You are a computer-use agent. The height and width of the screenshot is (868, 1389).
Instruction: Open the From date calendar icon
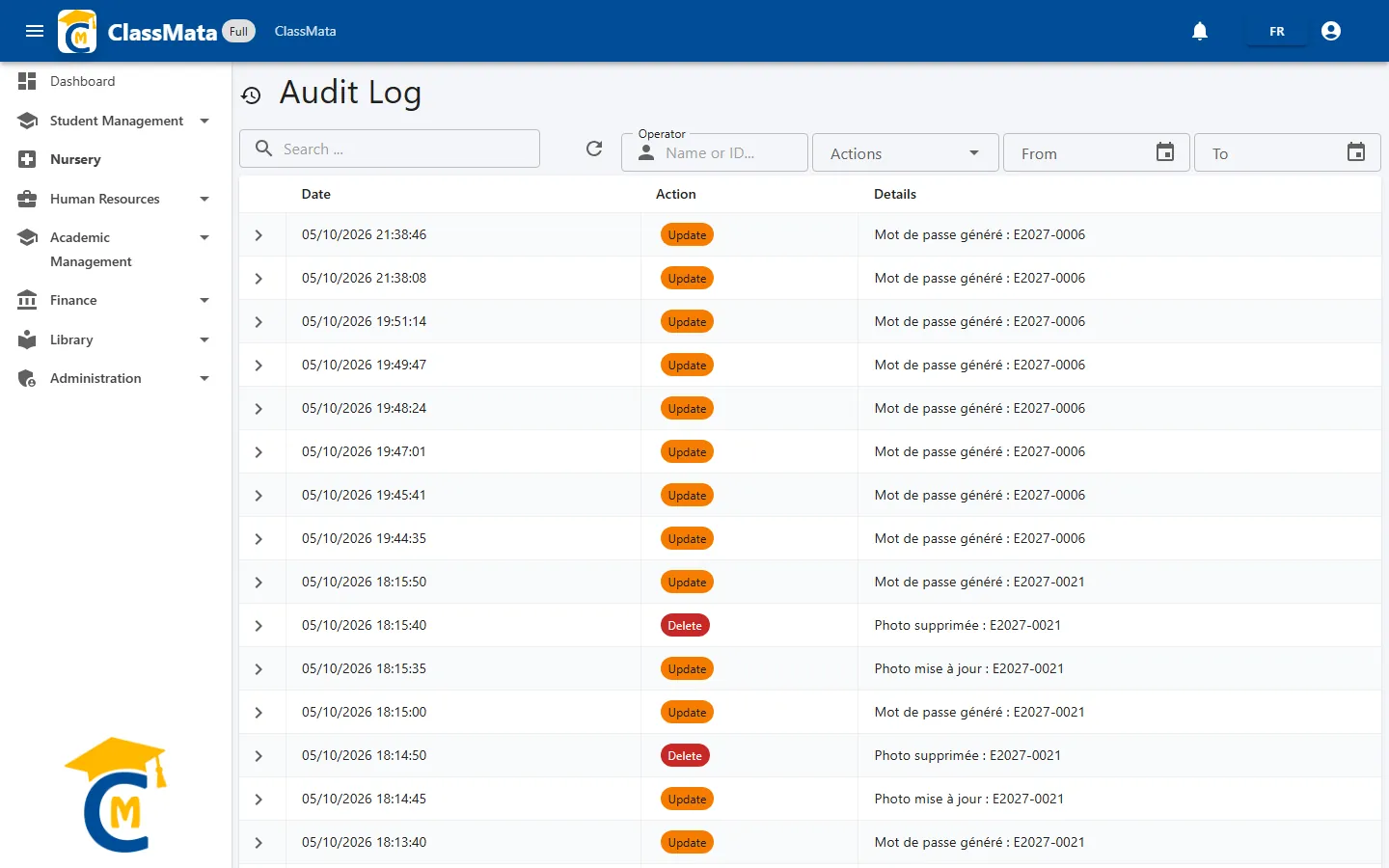click(x=1165, y=152)
